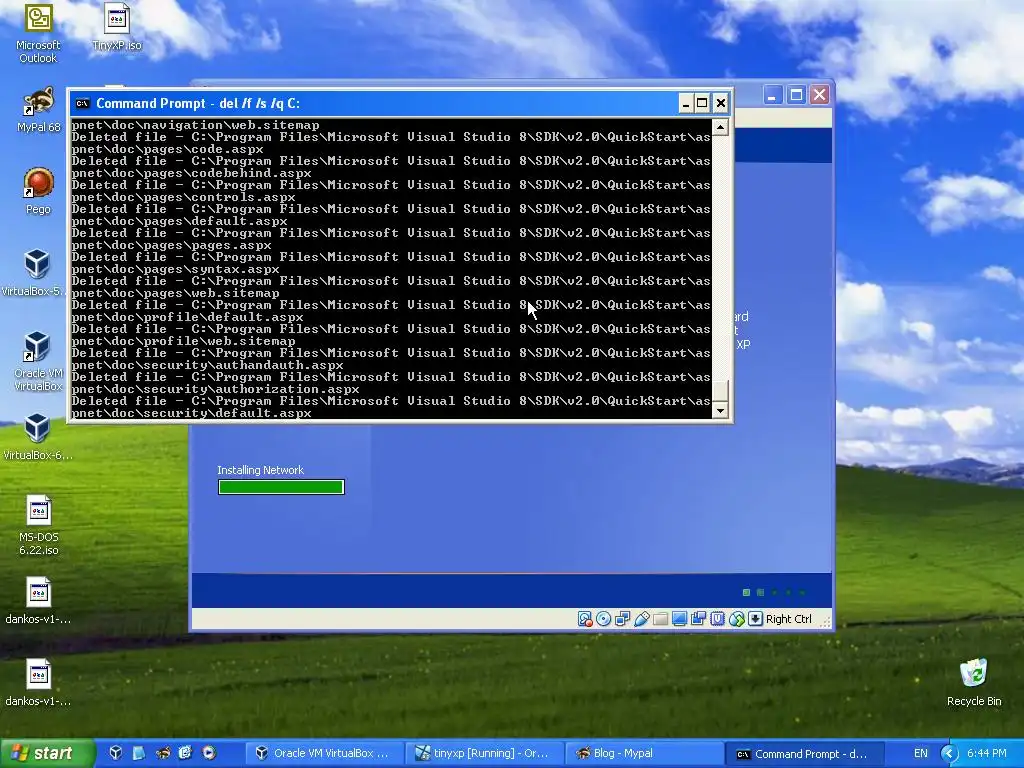
Task: Click the network adapter indicator in VM status bar
Action: click(x=622, y=618)
